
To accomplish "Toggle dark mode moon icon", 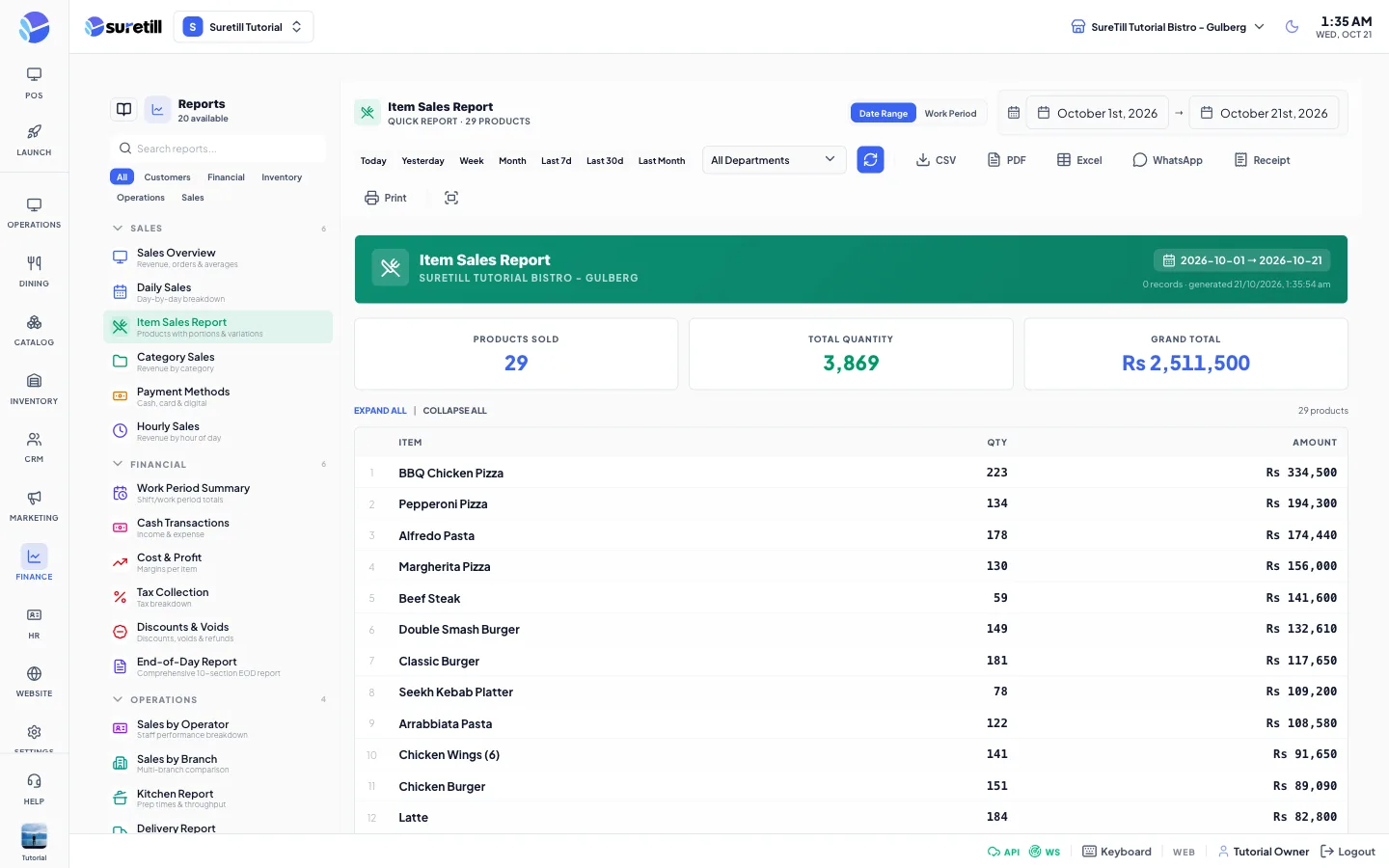I will 1293,27.
